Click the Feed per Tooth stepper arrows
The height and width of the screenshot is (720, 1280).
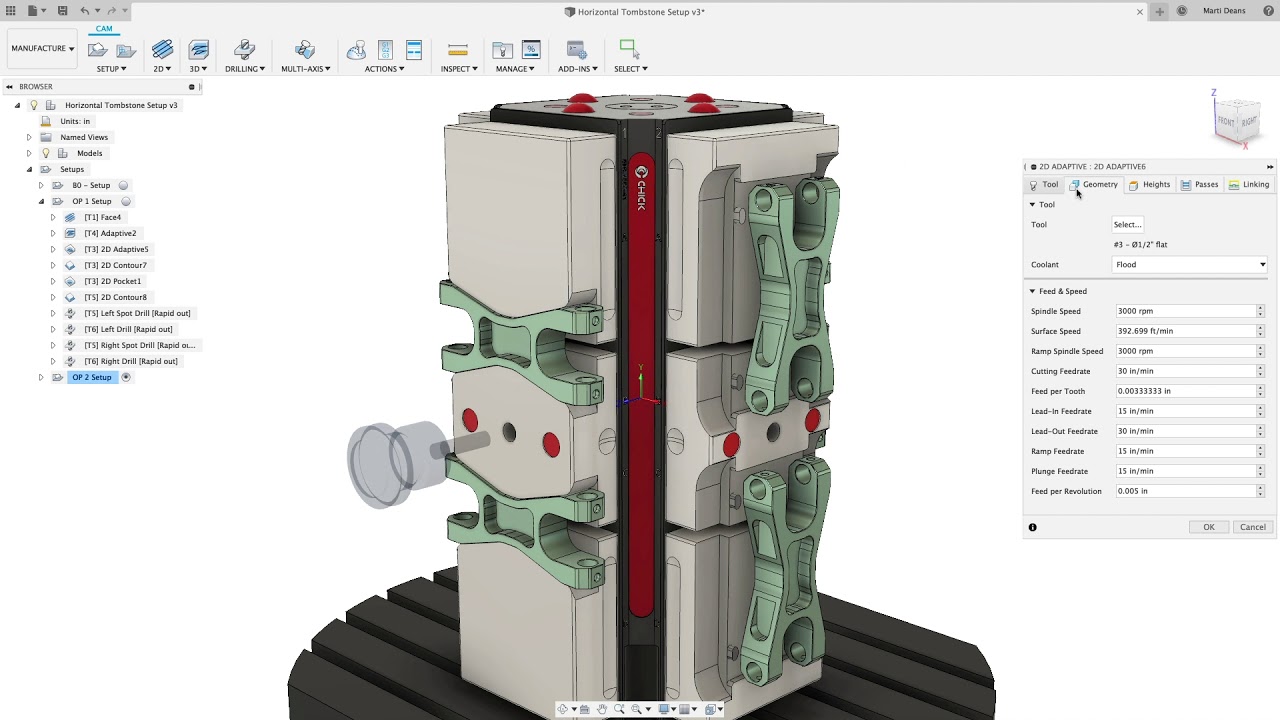point(1260,391)
